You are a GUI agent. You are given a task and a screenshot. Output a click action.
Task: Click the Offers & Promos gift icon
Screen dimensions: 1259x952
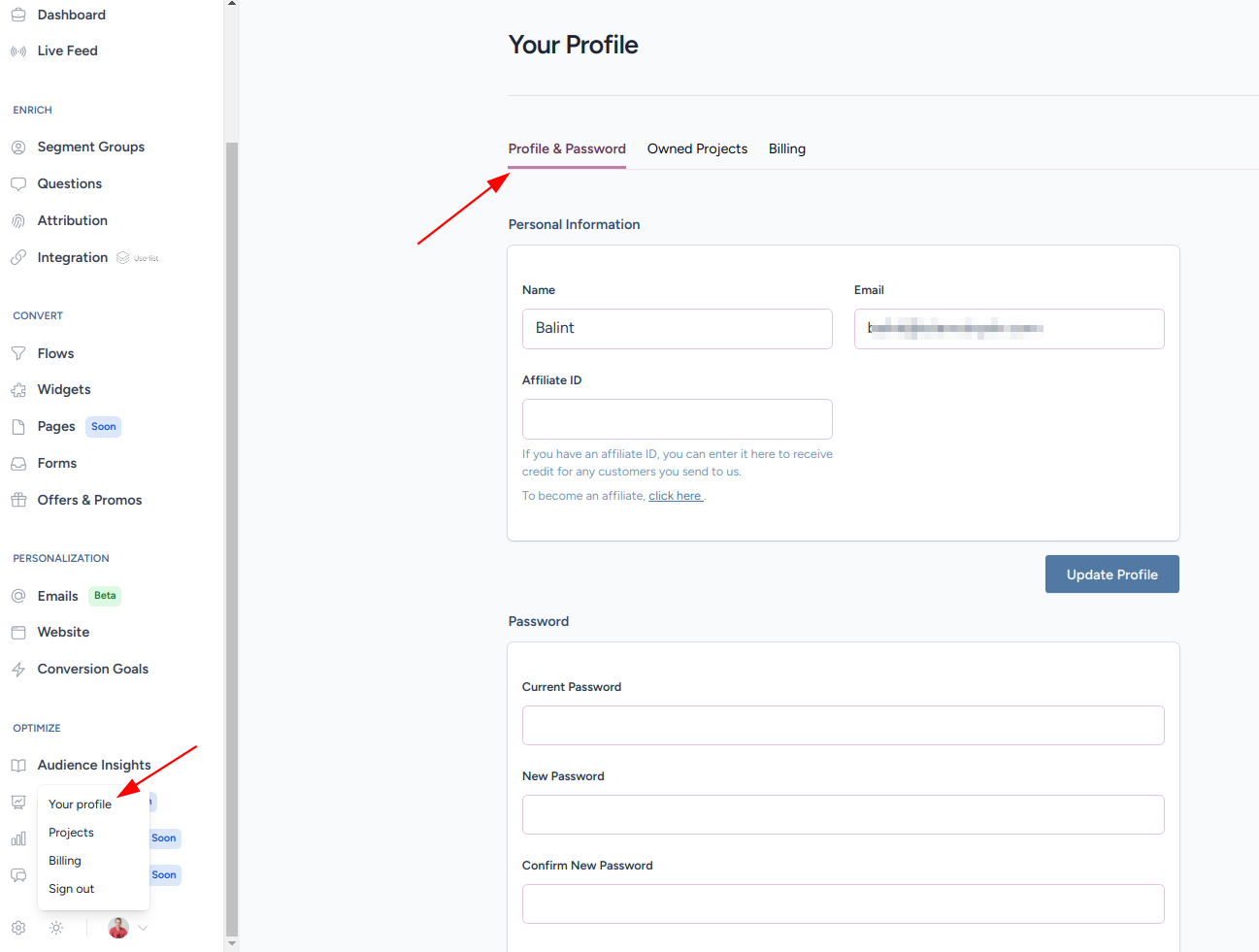click(18, 501)
